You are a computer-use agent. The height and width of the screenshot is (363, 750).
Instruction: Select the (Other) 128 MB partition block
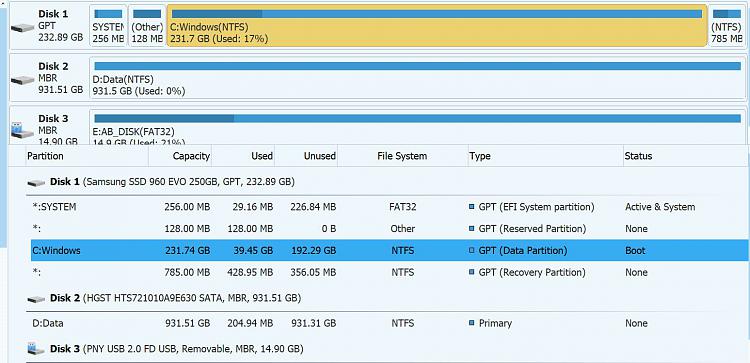tap(147, 26)
